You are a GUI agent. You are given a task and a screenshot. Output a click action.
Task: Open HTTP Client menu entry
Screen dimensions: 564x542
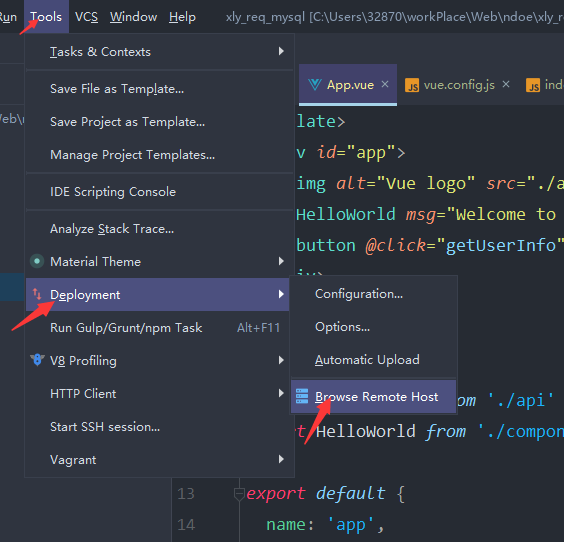tap(159, 394)
